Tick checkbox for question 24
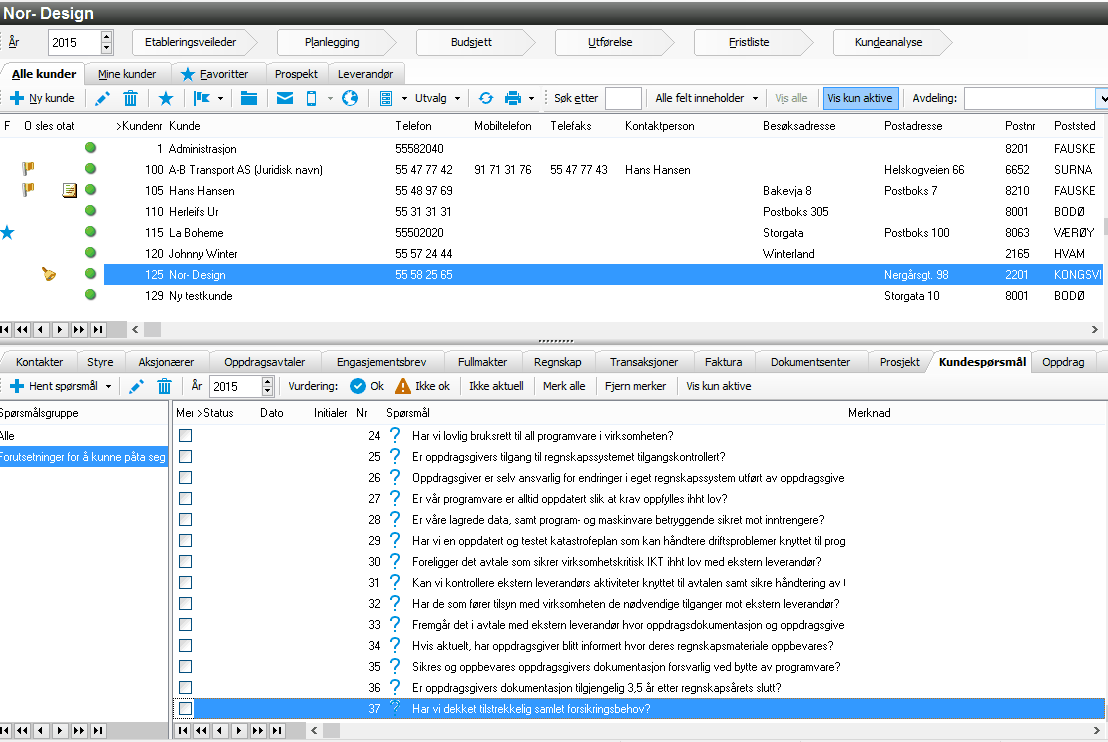Viewport: 1108px width, 742px height. pyautogui.click(x=185, y=436)
